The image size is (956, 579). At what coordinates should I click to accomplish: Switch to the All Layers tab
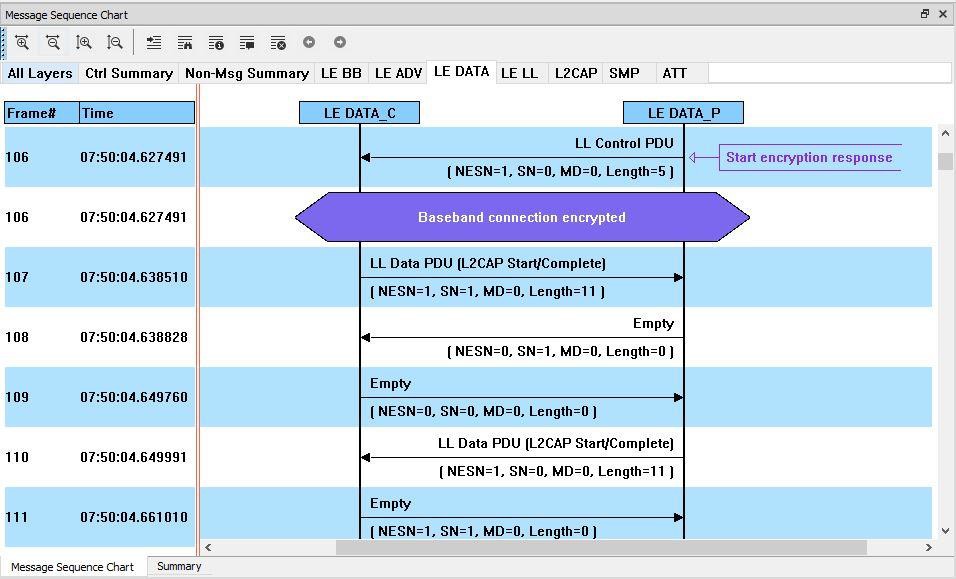(x=40, y=73)
